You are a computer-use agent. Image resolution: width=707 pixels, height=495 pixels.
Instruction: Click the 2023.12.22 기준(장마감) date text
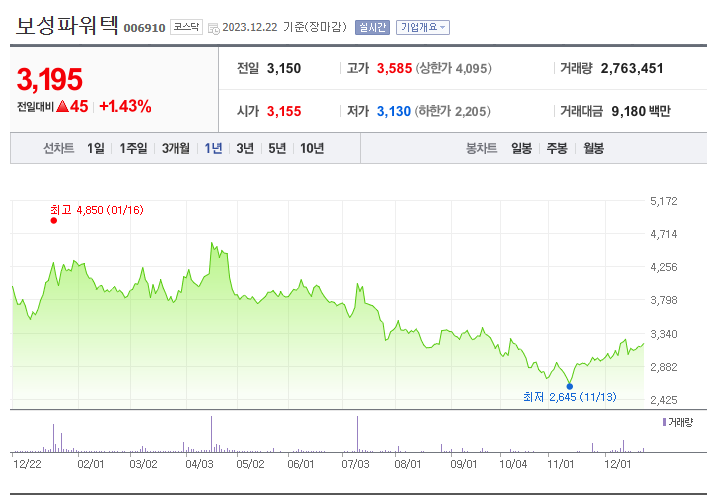(285, 27)
